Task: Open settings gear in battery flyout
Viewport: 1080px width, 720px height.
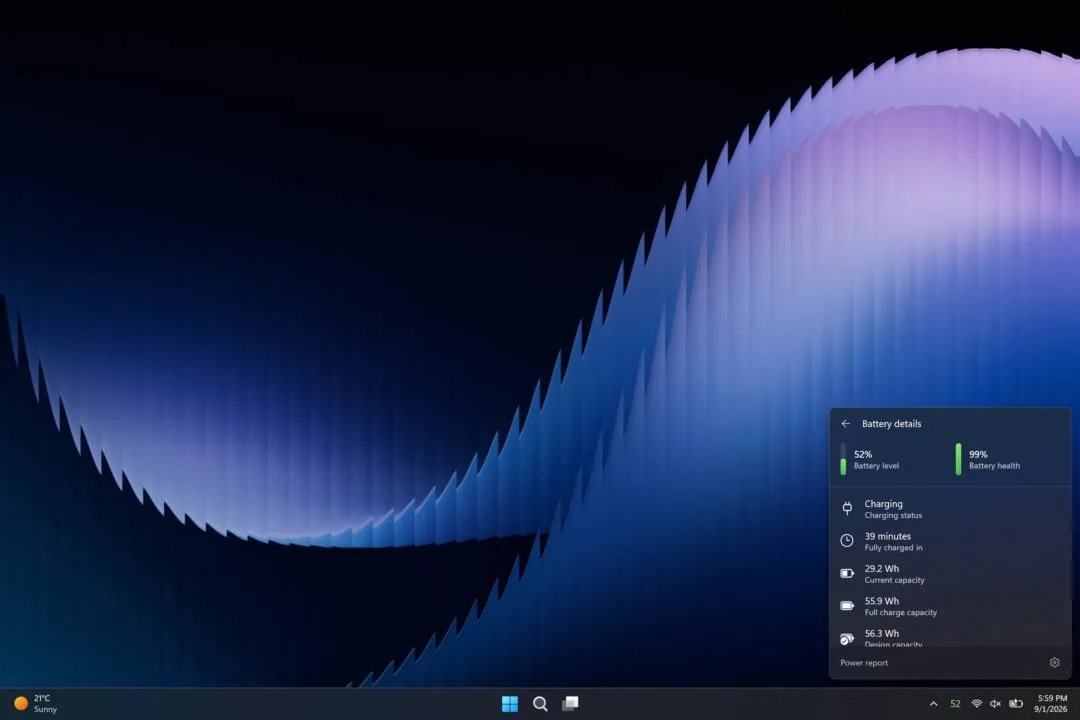Action: [x=1055, y=662]
